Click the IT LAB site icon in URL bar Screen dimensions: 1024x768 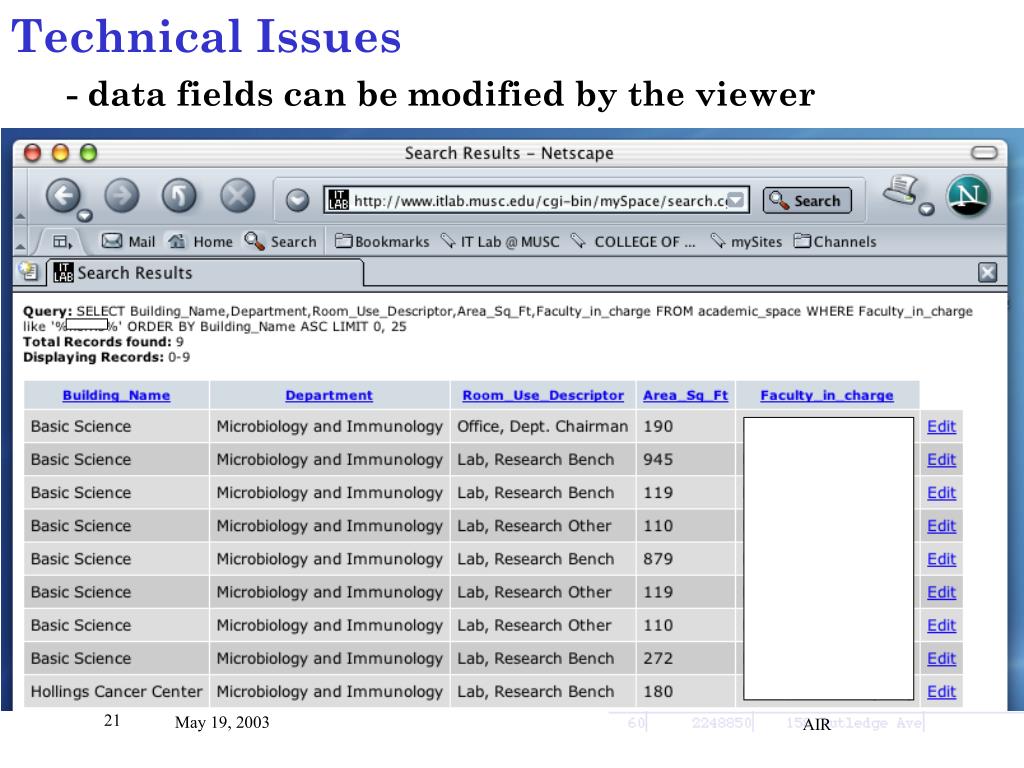pos(338,200)
